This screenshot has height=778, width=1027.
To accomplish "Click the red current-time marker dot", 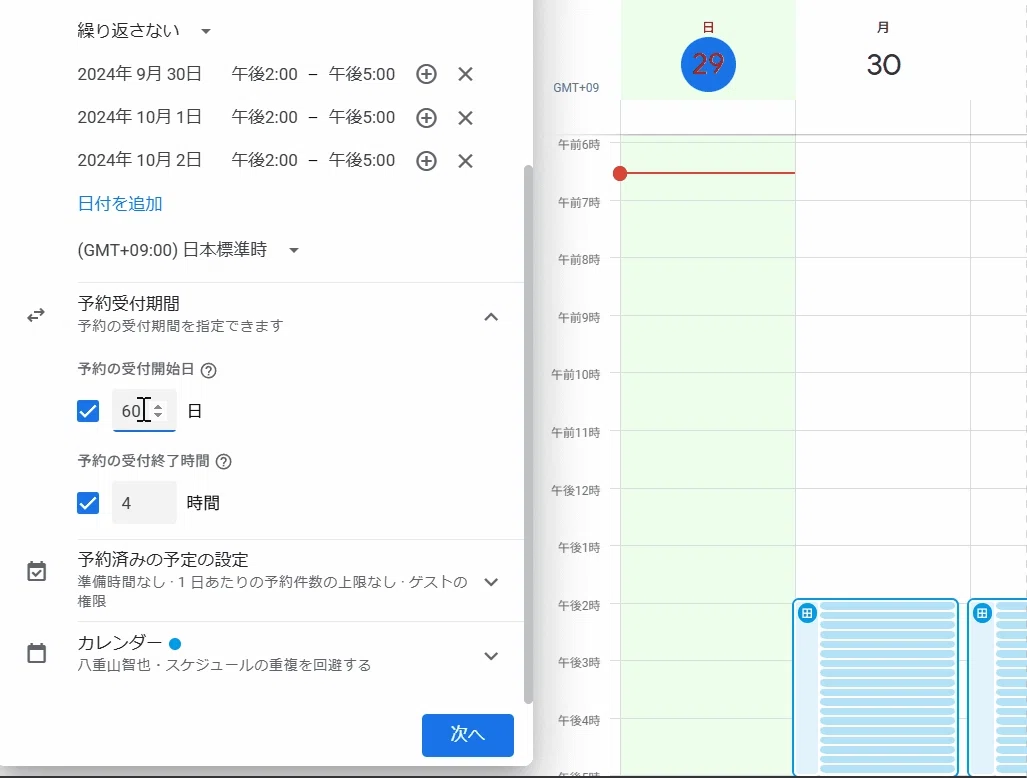I will coord(620,173).
